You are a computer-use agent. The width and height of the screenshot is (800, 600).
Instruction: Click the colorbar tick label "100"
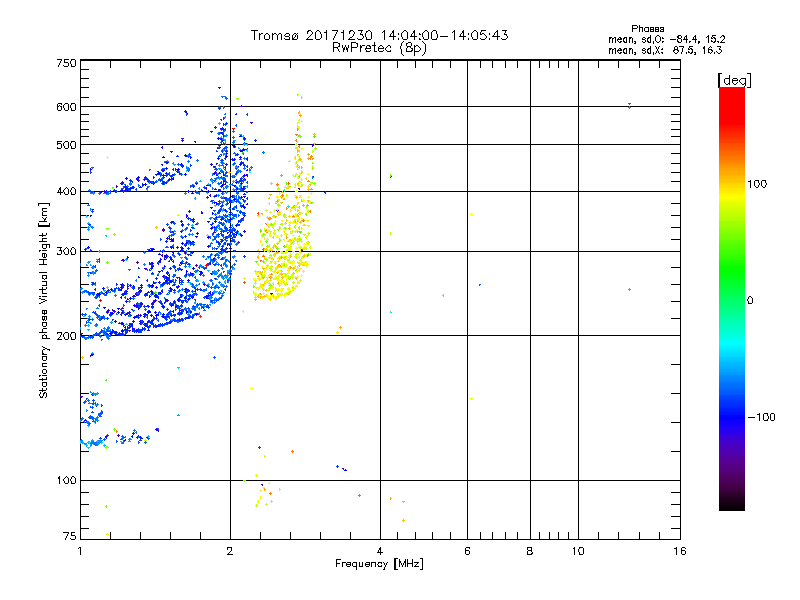757,184
